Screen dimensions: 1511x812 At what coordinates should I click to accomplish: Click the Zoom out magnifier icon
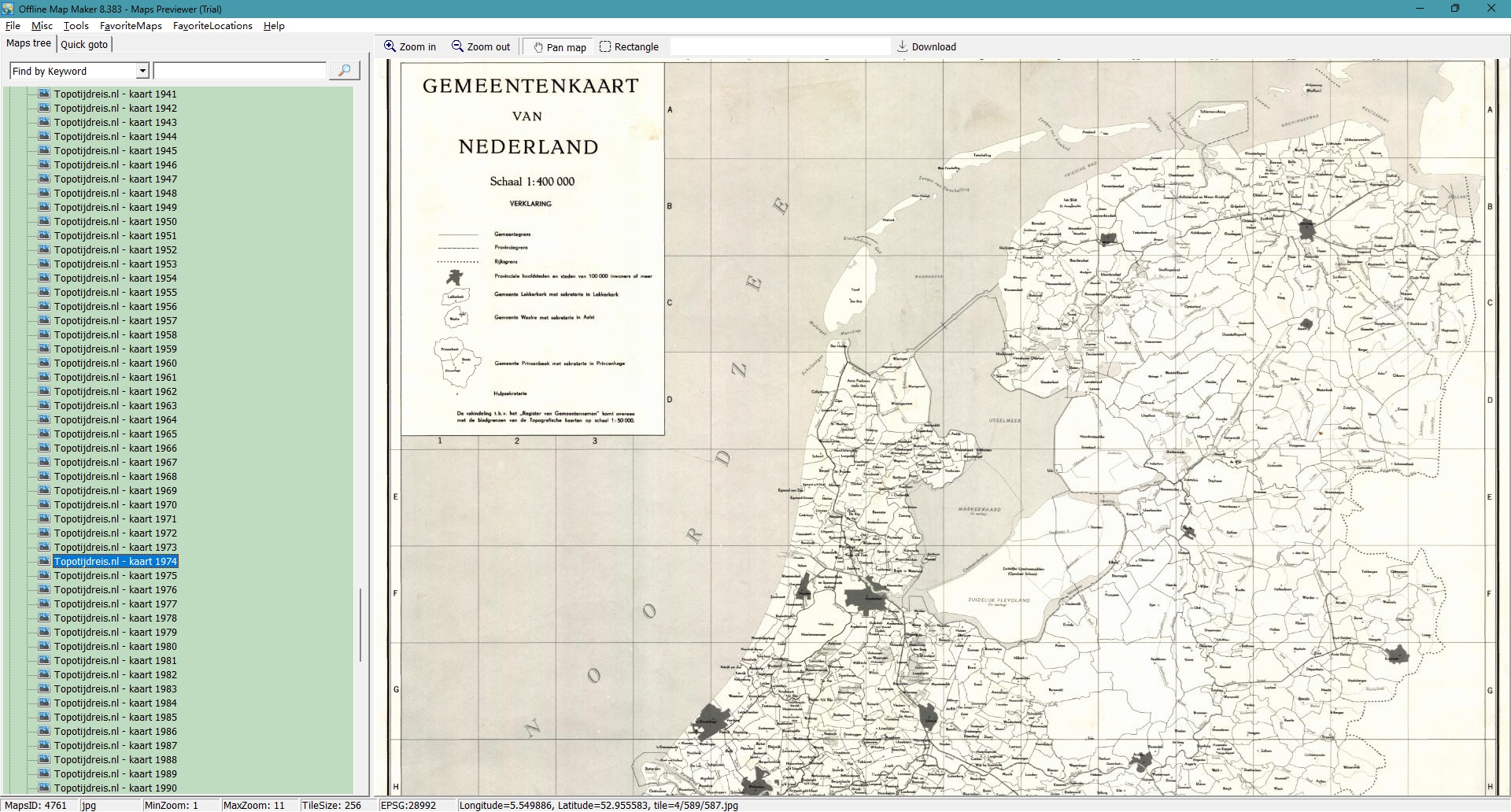pos(457,46)
